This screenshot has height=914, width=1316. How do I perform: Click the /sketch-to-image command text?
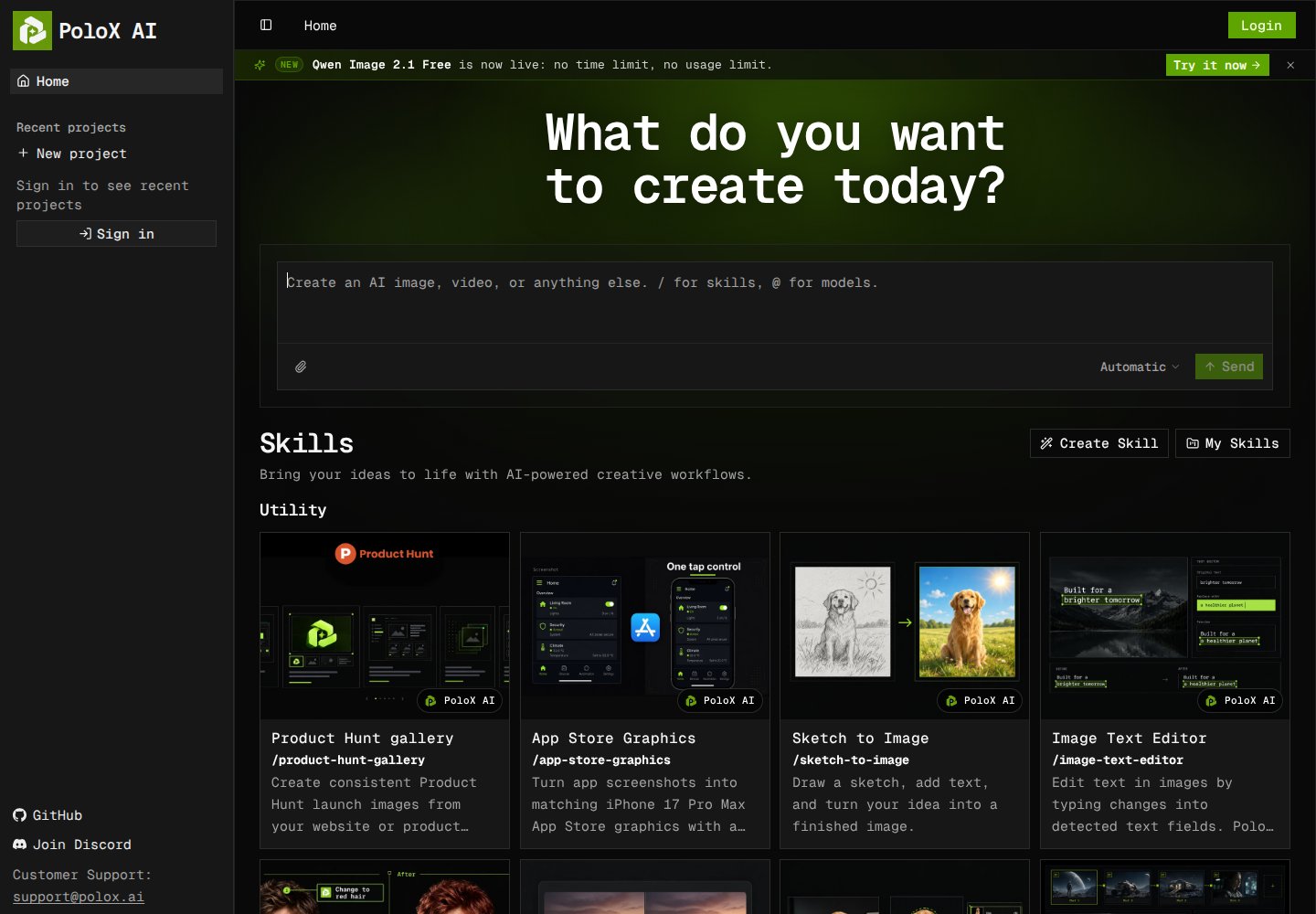pyautogui.click(x=851, y=760)
